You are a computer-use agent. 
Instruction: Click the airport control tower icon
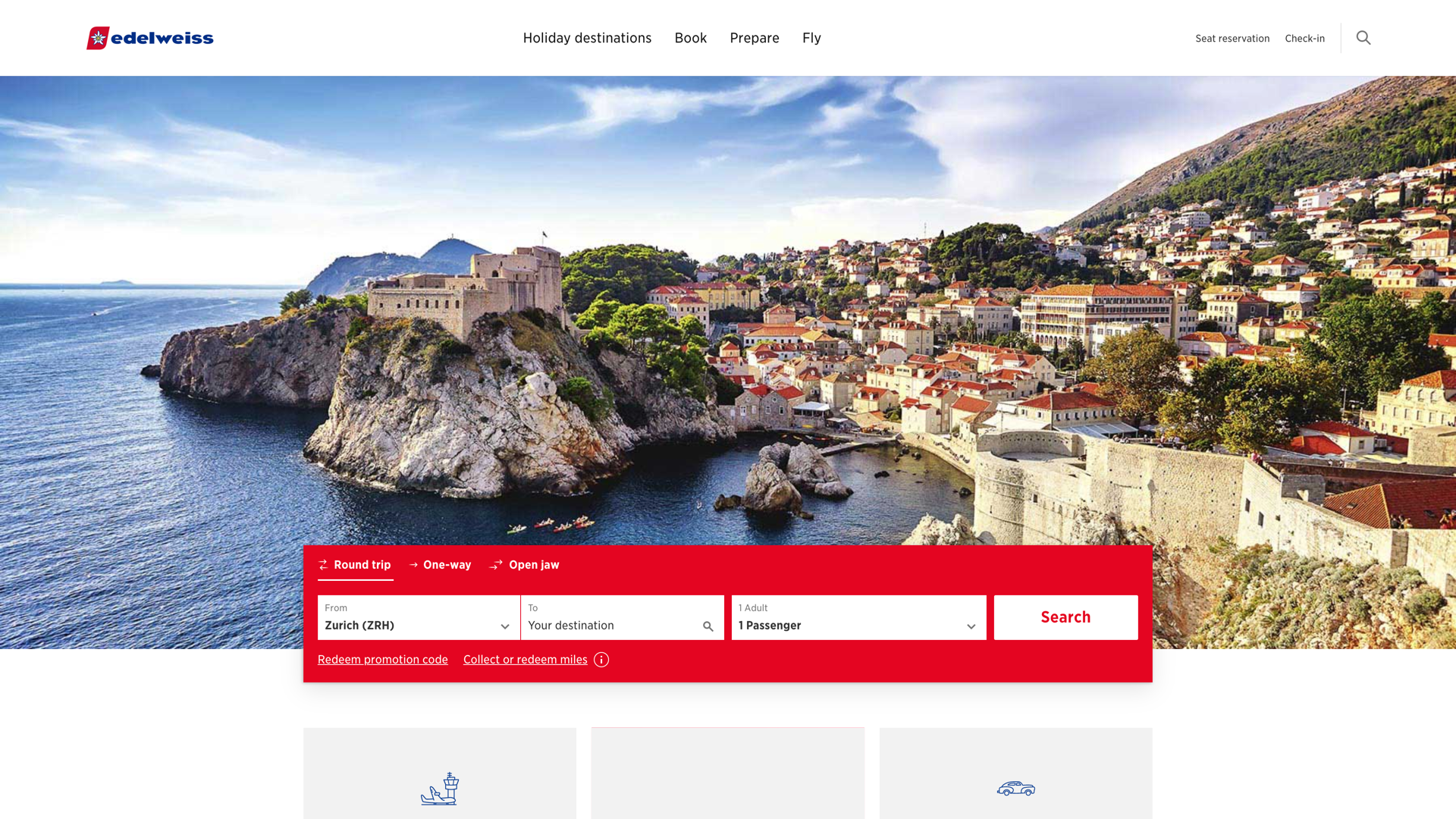coord(440,789)
